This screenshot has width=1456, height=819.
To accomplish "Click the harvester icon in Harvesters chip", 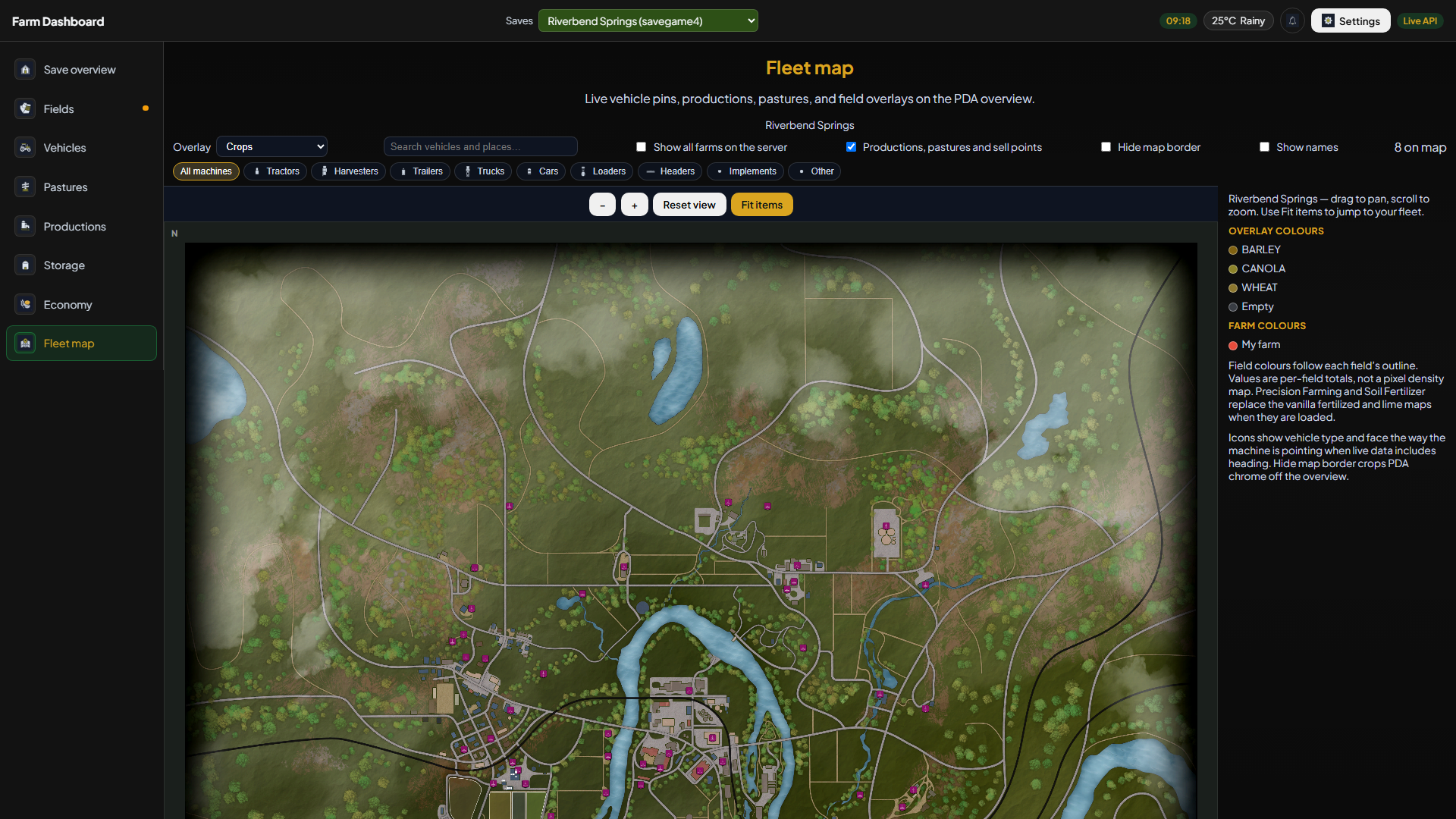I will coord(325,171).
